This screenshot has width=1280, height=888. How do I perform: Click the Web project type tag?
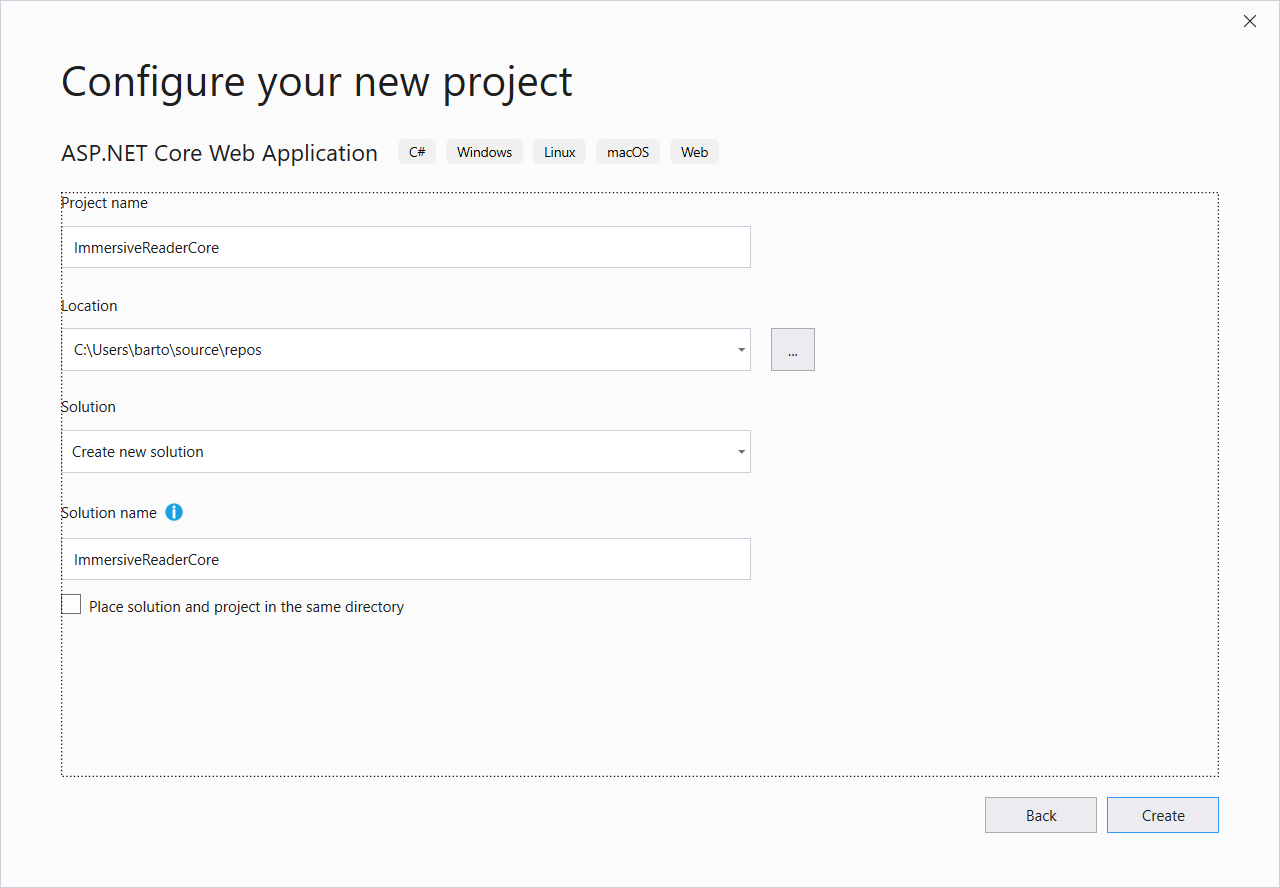click(x=694, y=152)
